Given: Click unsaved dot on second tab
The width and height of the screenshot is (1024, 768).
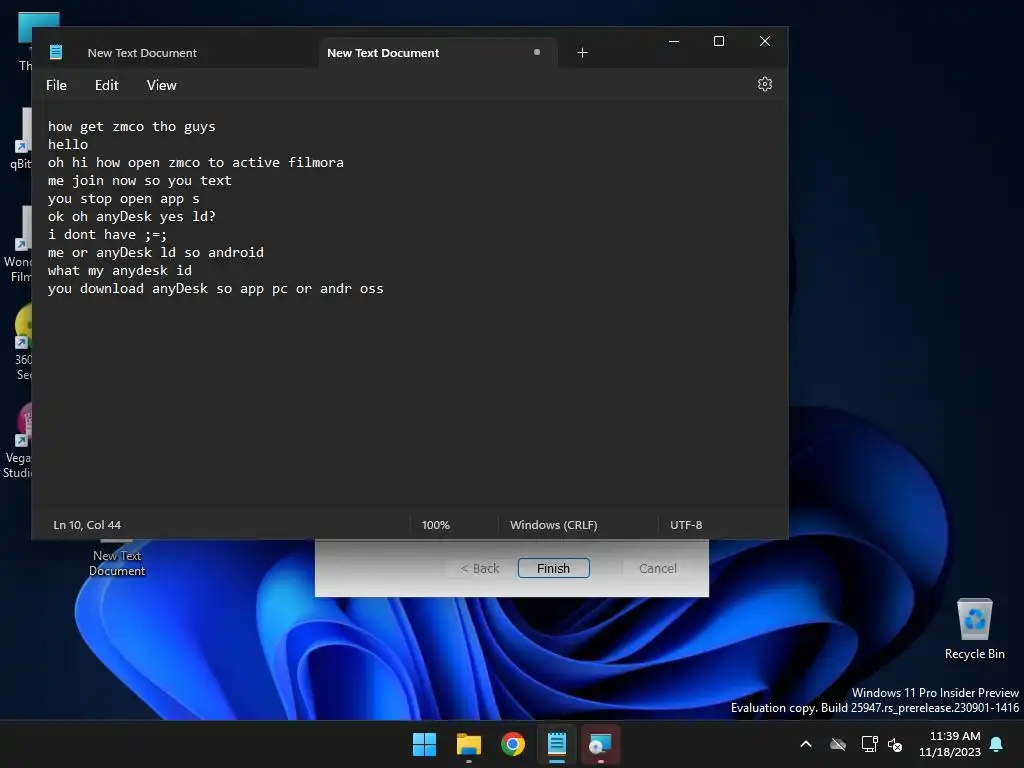Looking at the screenshot, I should 537,52.
